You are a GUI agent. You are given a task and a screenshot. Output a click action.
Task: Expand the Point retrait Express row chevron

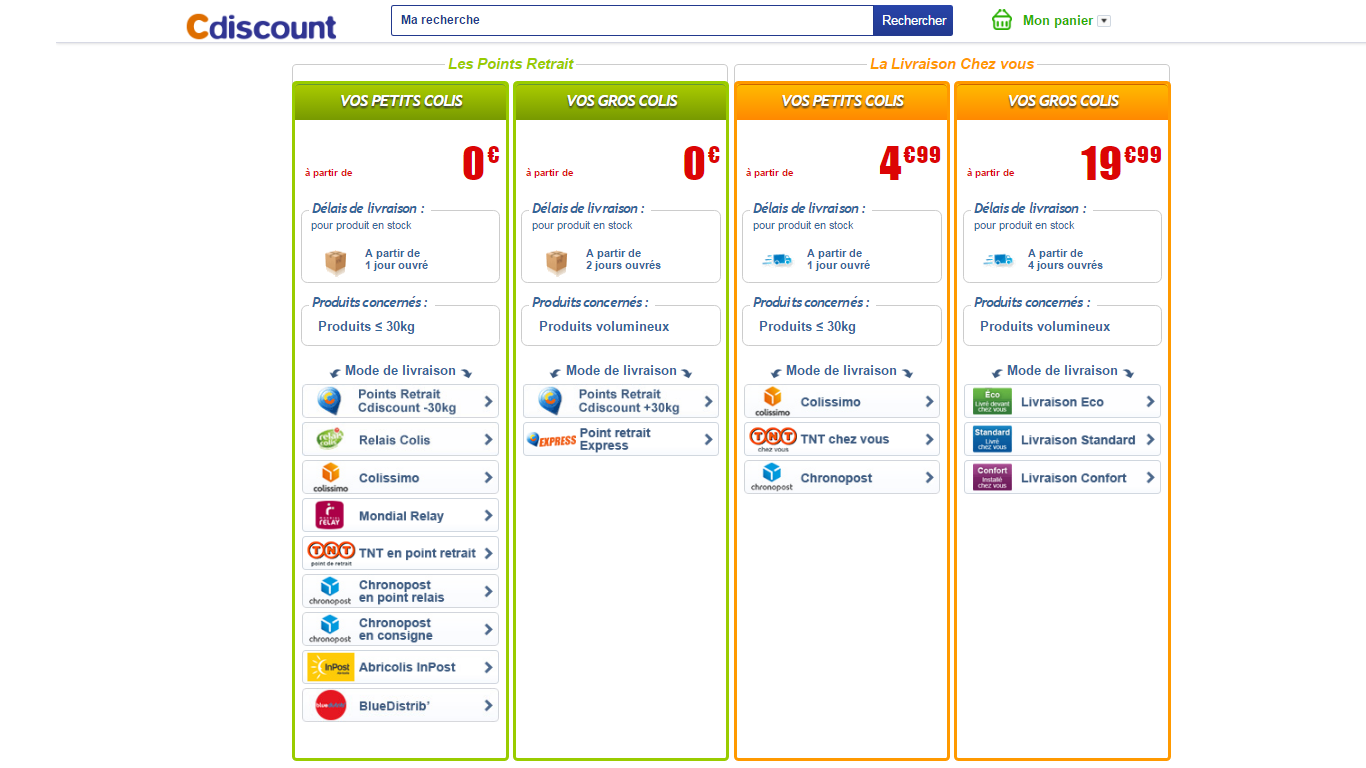(708, 439)
